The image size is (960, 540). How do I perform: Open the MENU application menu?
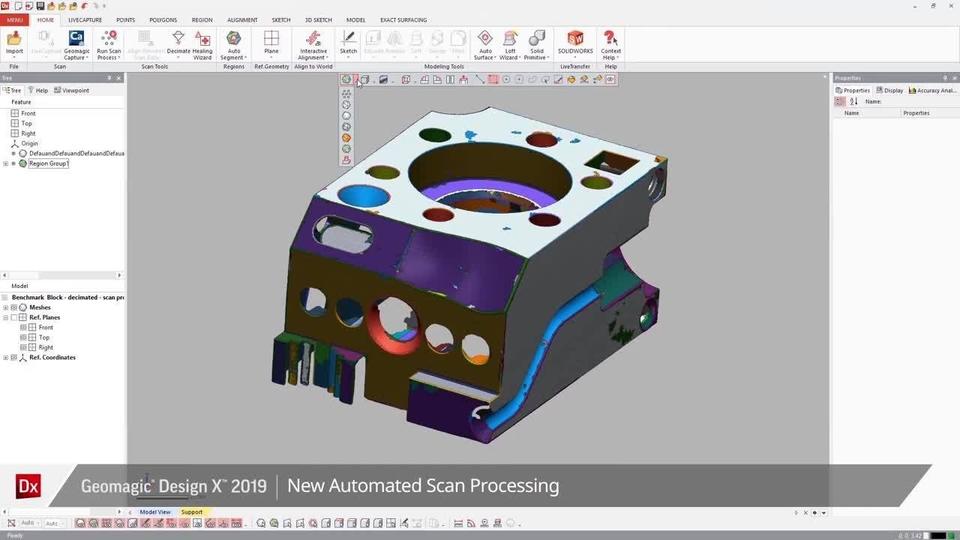coord(15,20)
